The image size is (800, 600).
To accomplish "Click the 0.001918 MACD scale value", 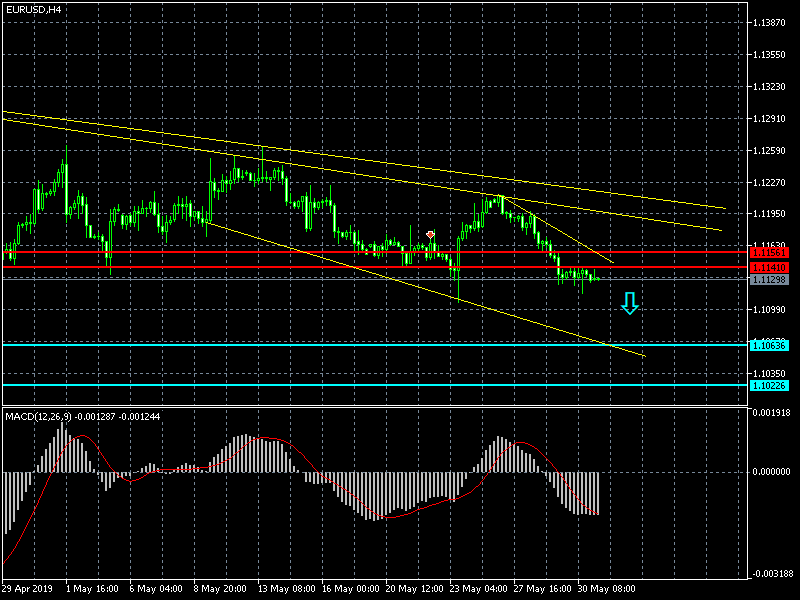I will pos(771,412).
